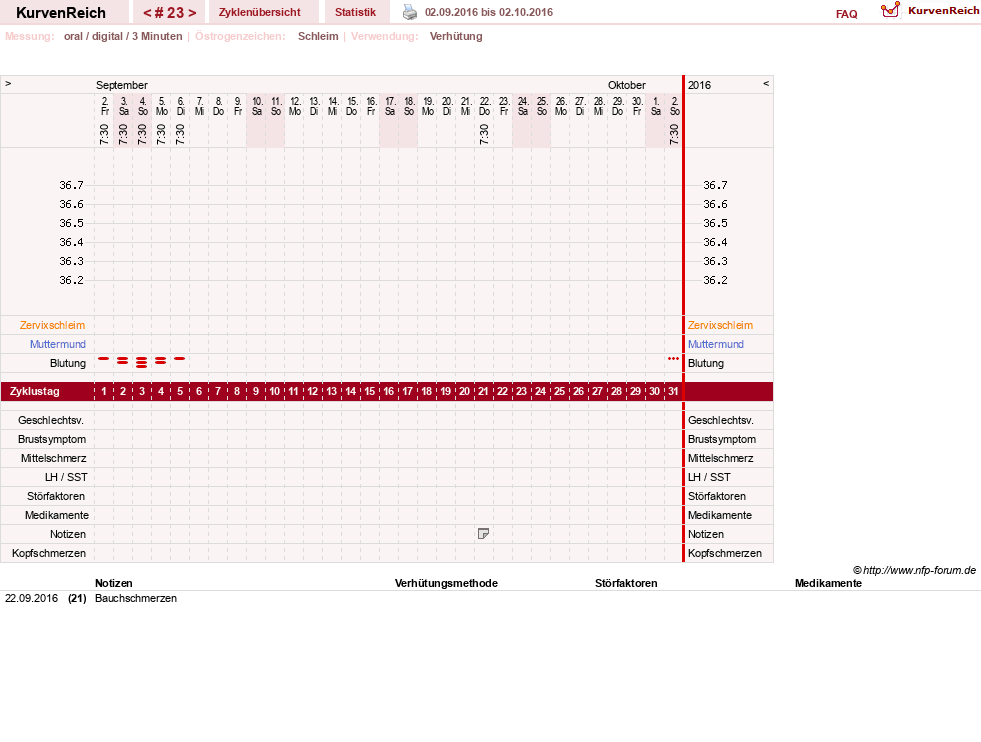The image size is (981, 742).
Task: Click the printer icon
Action: (410, 12)
